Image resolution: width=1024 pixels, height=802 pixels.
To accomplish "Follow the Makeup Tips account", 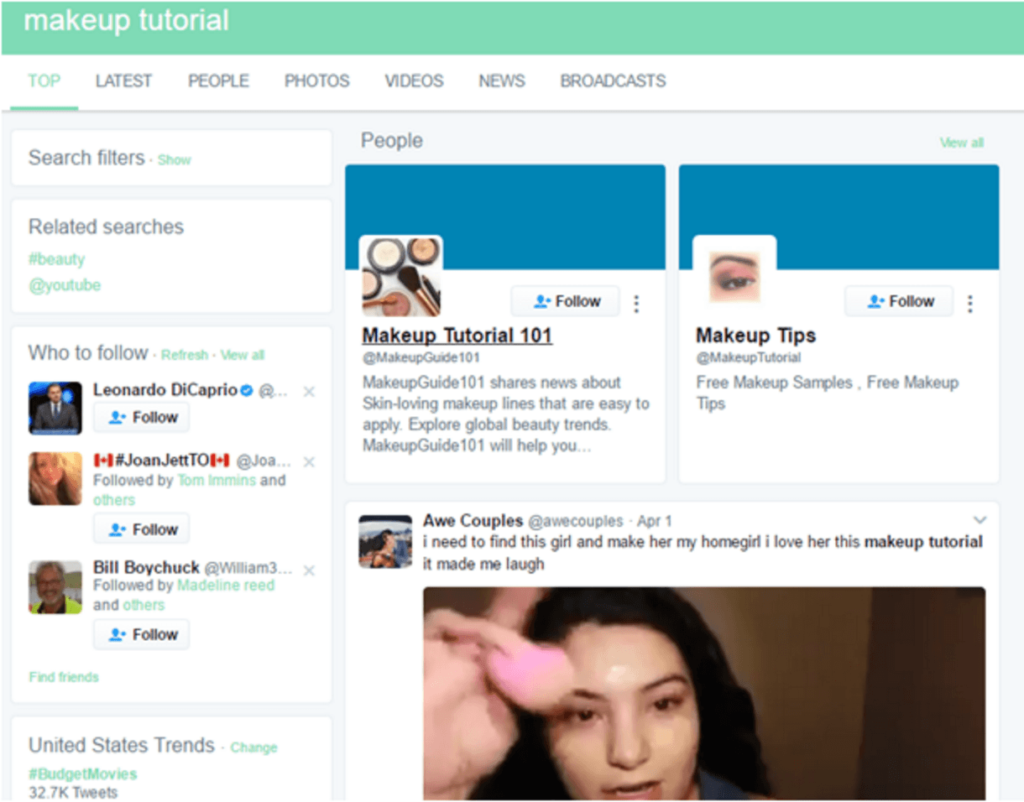I will pos(899,301).
